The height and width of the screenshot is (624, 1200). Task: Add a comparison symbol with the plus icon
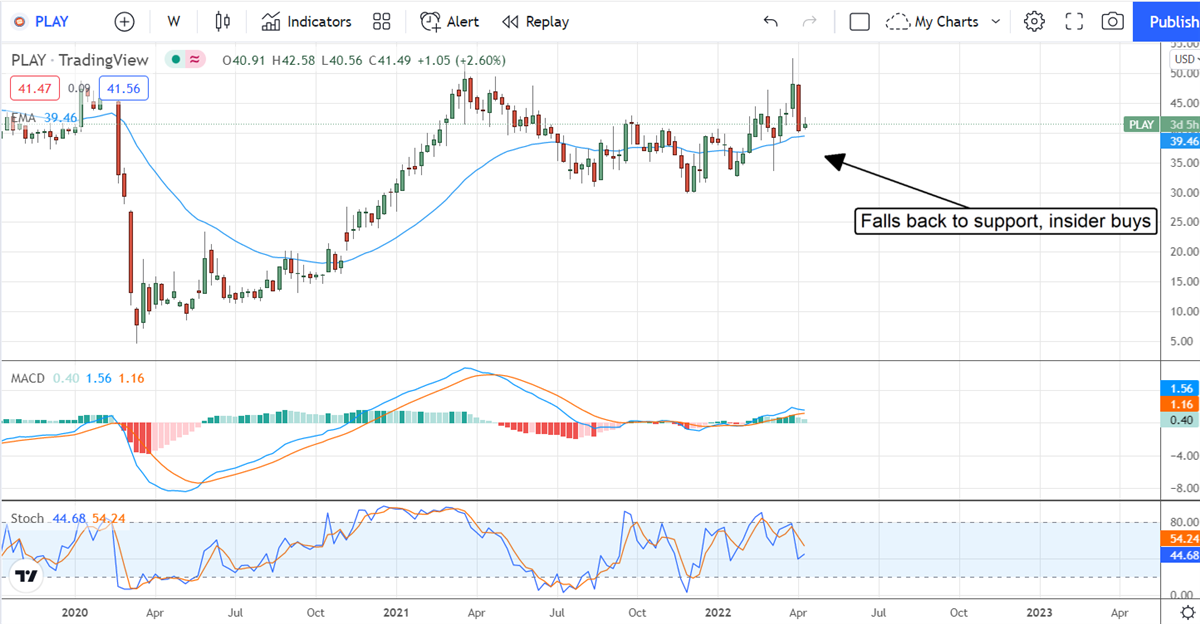124,21
